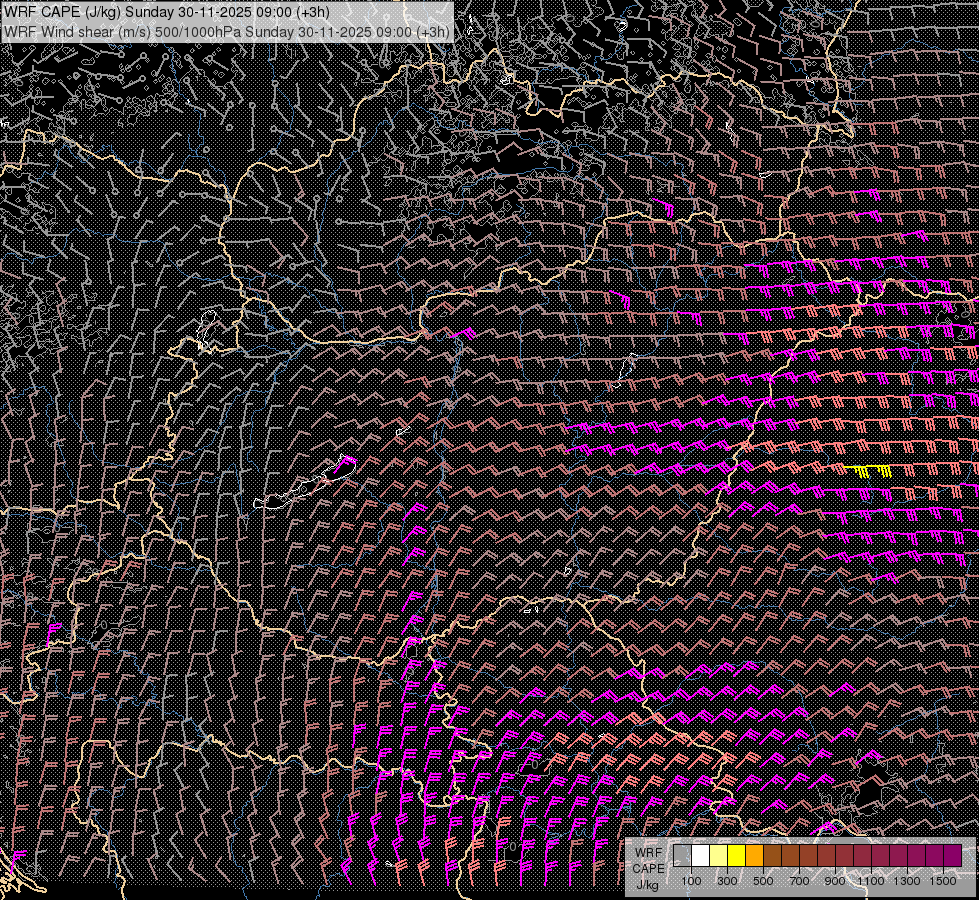This screenshot has width=979, height=900.
Task: Click the WRF CAPE J/kg legend caption
Action: tap(648, 868)
